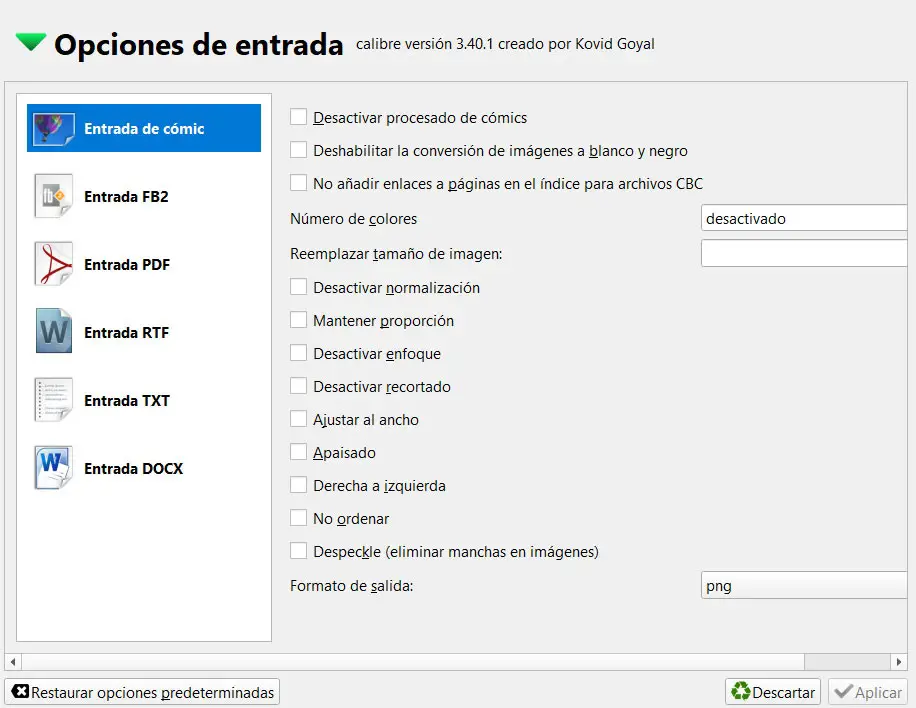Enable Ajustar al ancho
916x708 pixels.
point(299,419)
